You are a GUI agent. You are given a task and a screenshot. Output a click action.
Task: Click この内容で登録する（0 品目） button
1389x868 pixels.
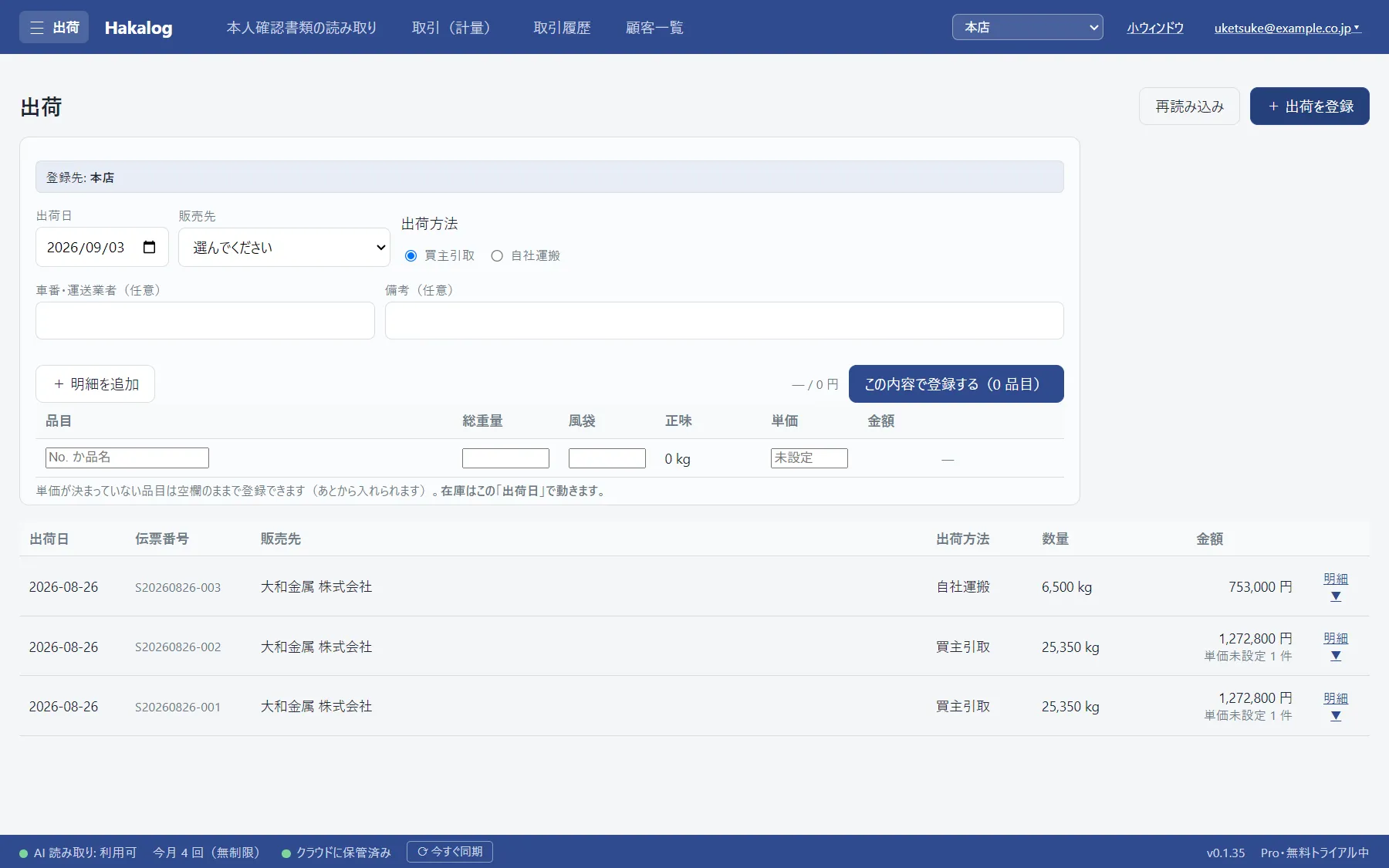coord(956,383)
